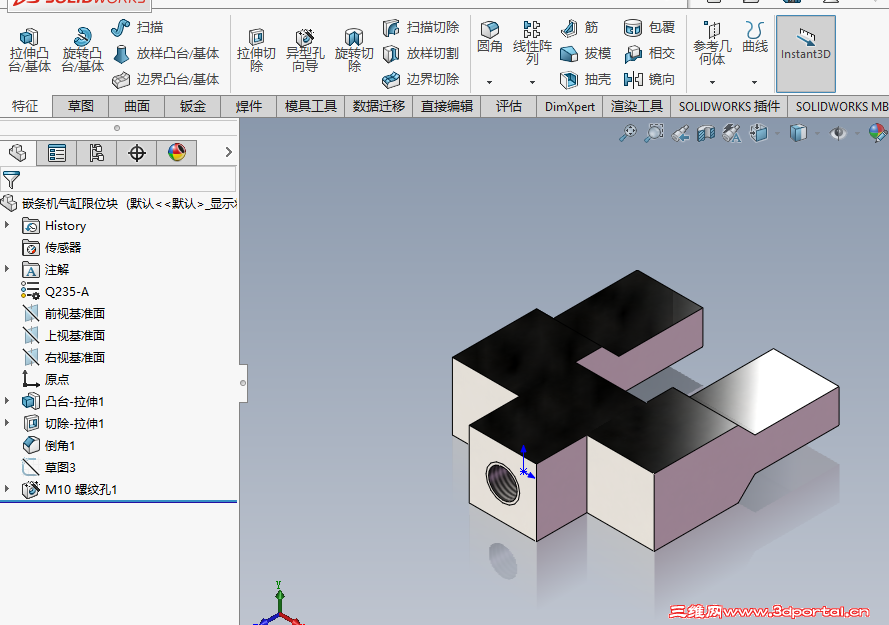Open the PropertyManager panel tab
Viewport: 889px width, 625px height.
click(x=57, y=153)
